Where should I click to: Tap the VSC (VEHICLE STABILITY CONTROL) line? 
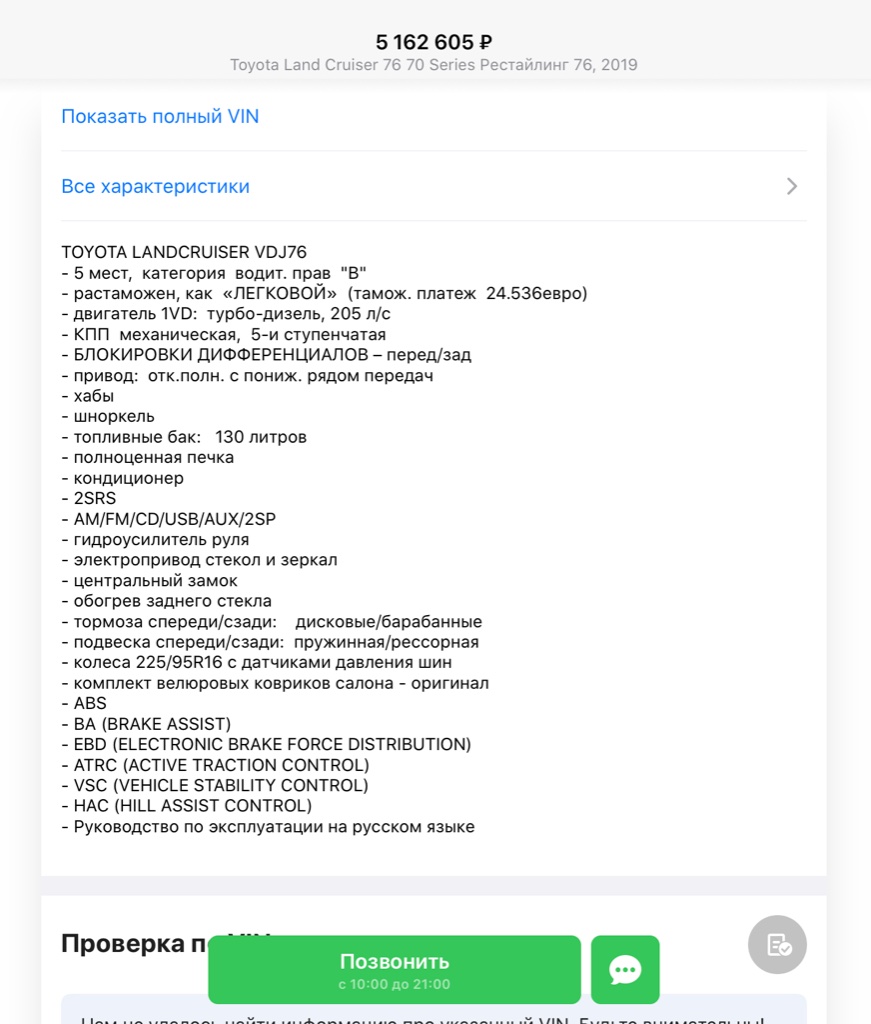tap(215, 785)
